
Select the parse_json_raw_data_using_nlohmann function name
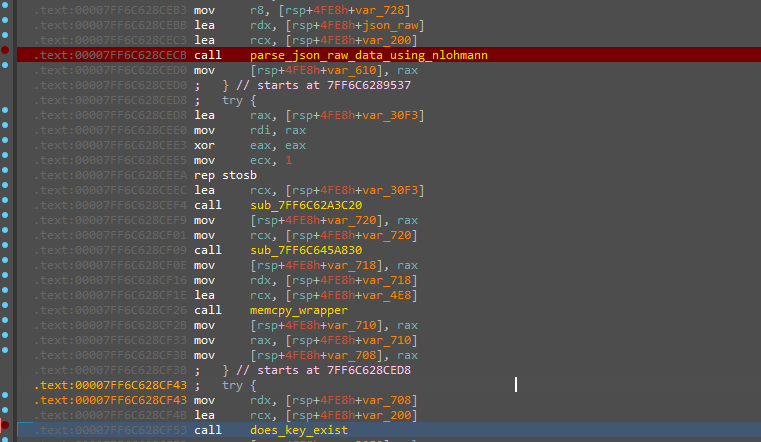coord(368,55)
